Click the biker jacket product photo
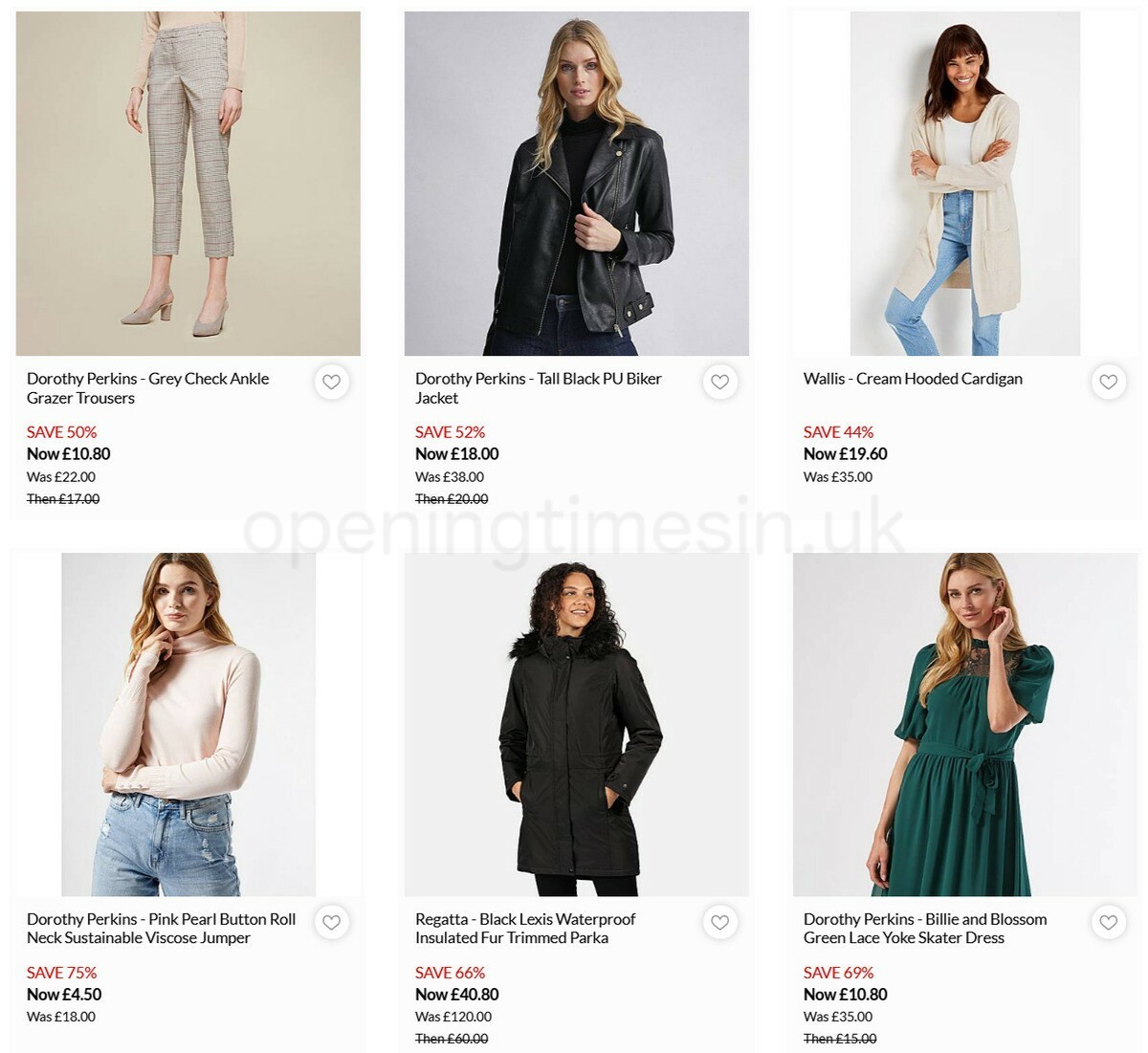 [577, 182]
